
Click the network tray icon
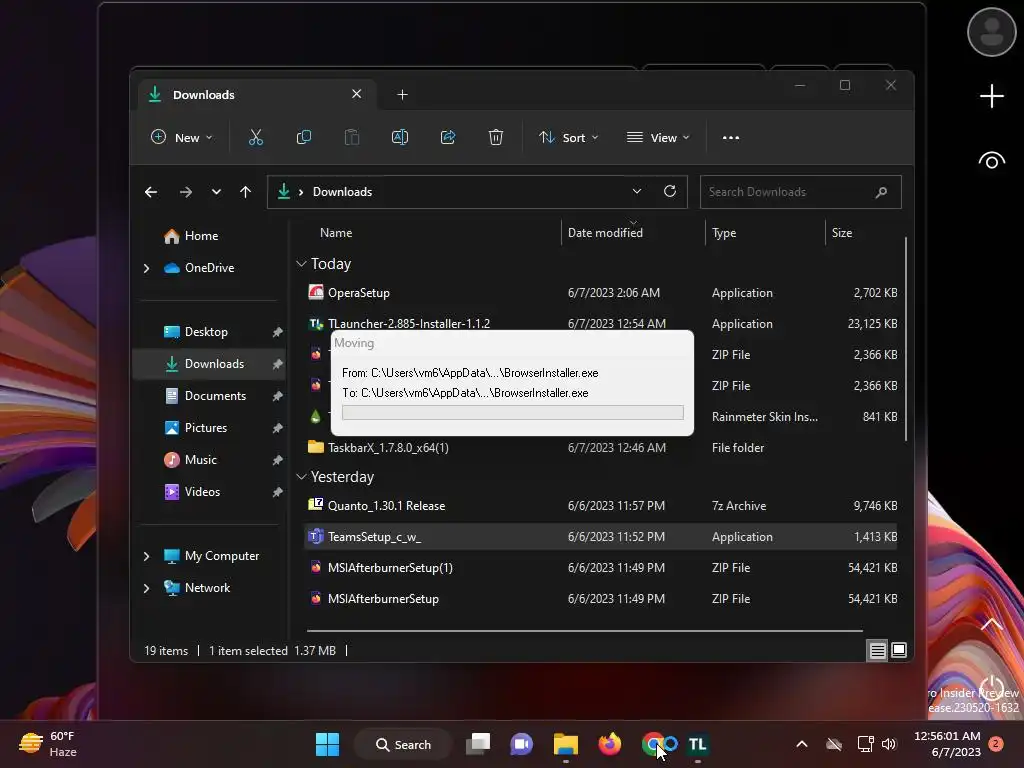coord(865,744)
